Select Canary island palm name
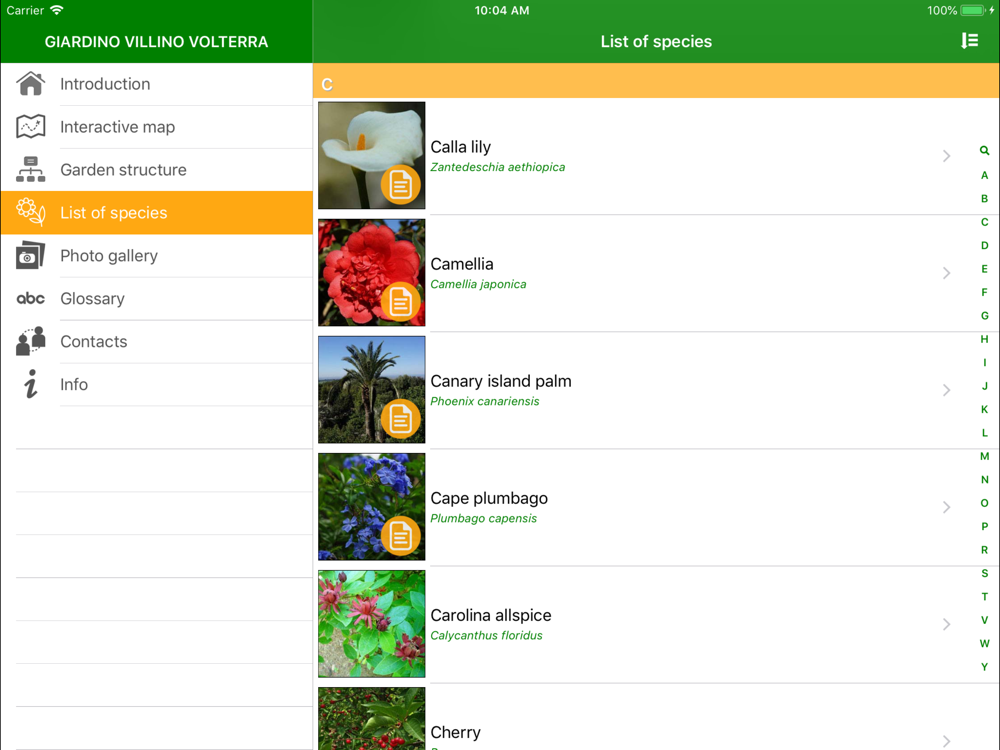 [x=501, y=381]
